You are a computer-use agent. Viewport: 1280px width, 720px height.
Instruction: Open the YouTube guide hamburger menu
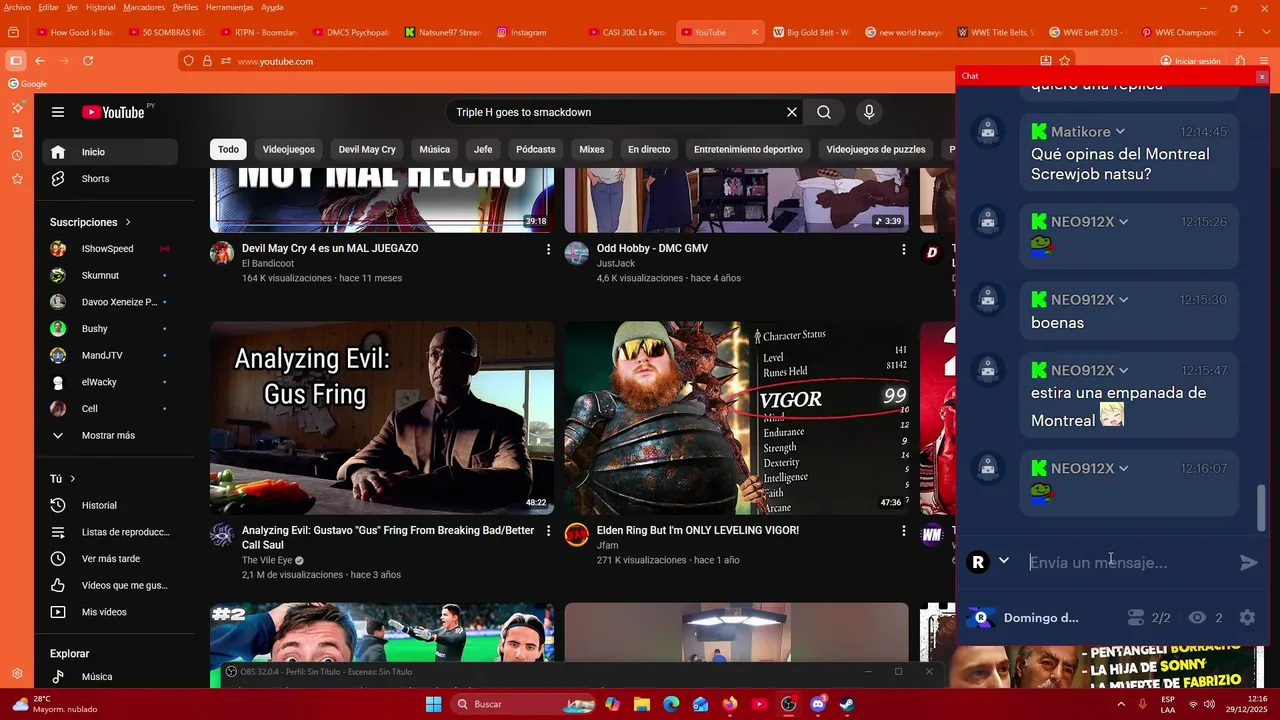58,112
